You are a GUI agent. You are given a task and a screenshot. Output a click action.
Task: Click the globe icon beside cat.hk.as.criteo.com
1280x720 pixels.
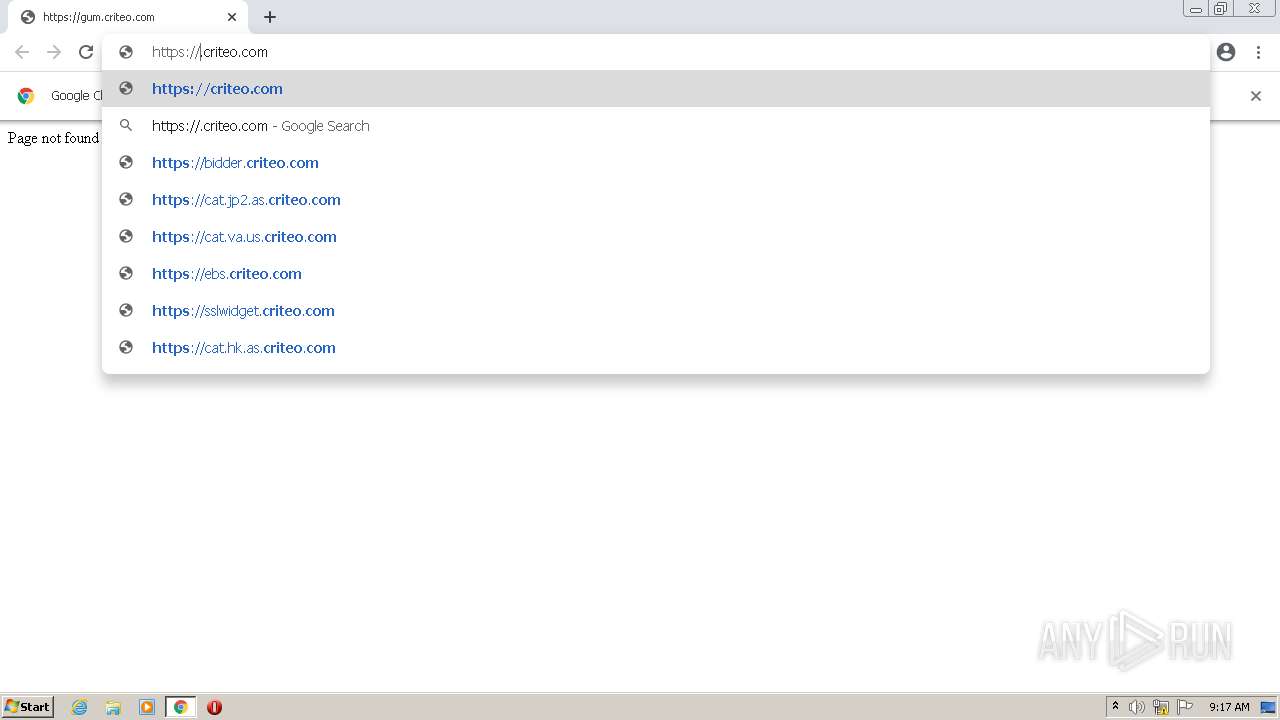point(126,347)
